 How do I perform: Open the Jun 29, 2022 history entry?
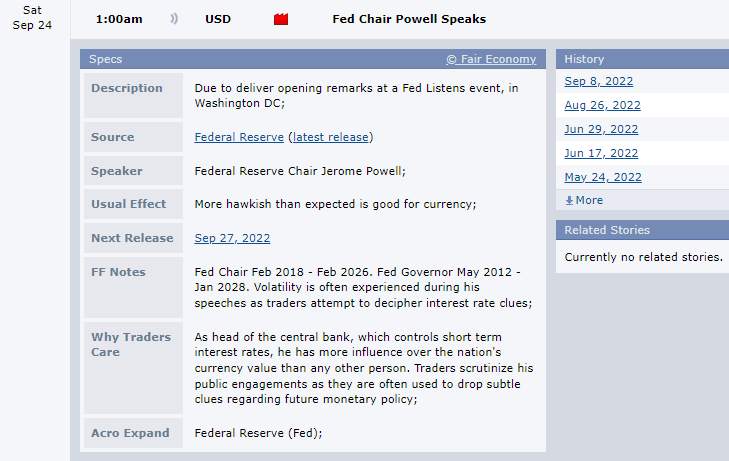pyautogui.click(x=601, y=129)
